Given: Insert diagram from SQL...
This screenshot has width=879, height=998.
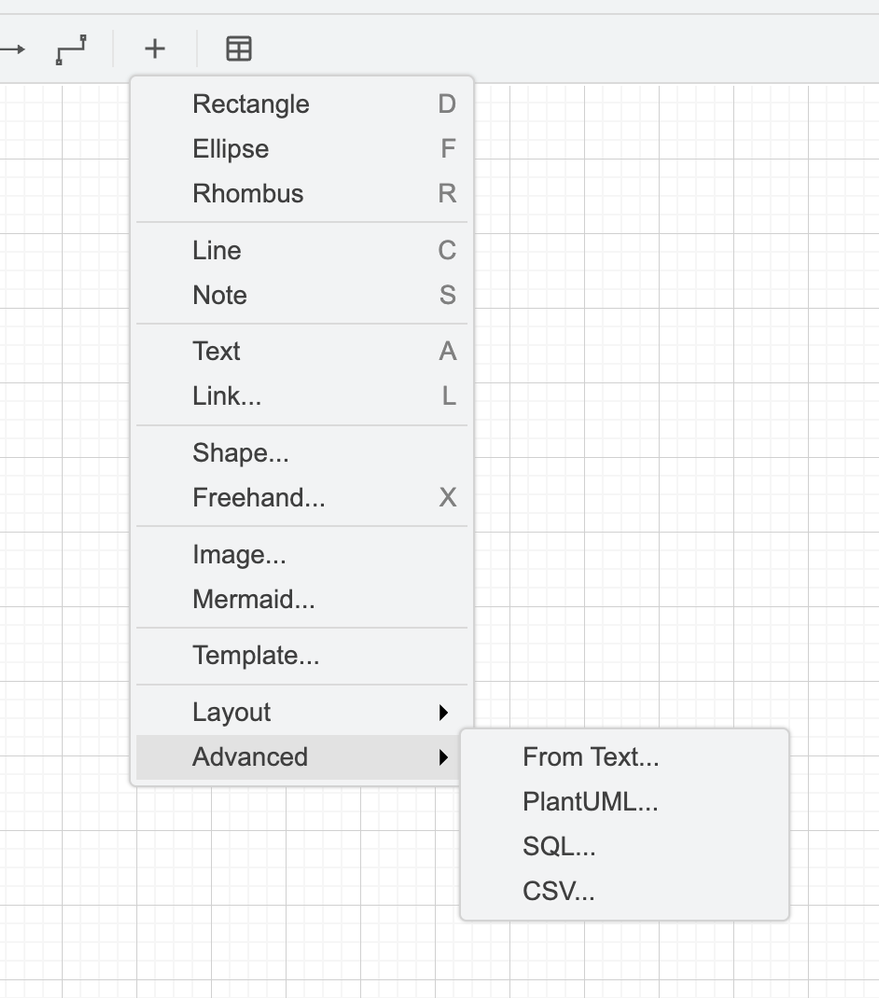Looking at the screenshot, I should click(x=559, y=847).
